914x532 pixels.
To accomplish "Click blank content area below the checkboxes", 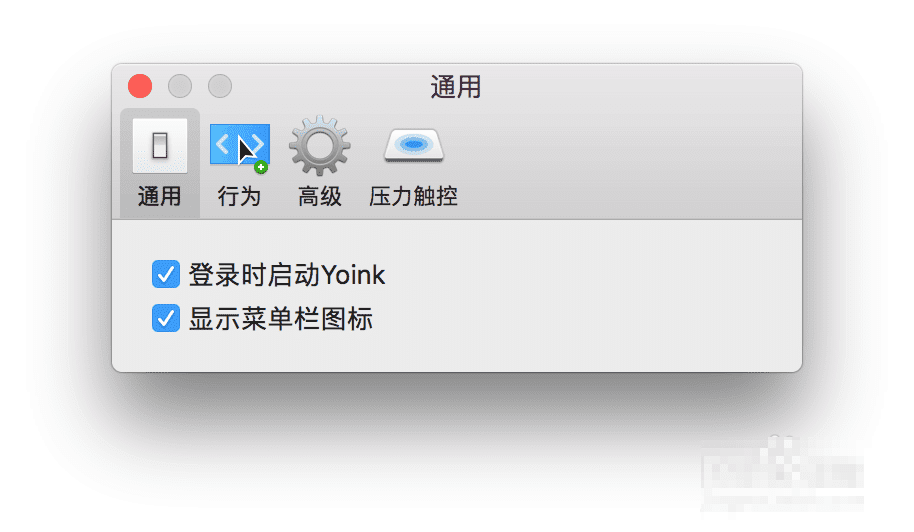I will (x=457, y=352).
